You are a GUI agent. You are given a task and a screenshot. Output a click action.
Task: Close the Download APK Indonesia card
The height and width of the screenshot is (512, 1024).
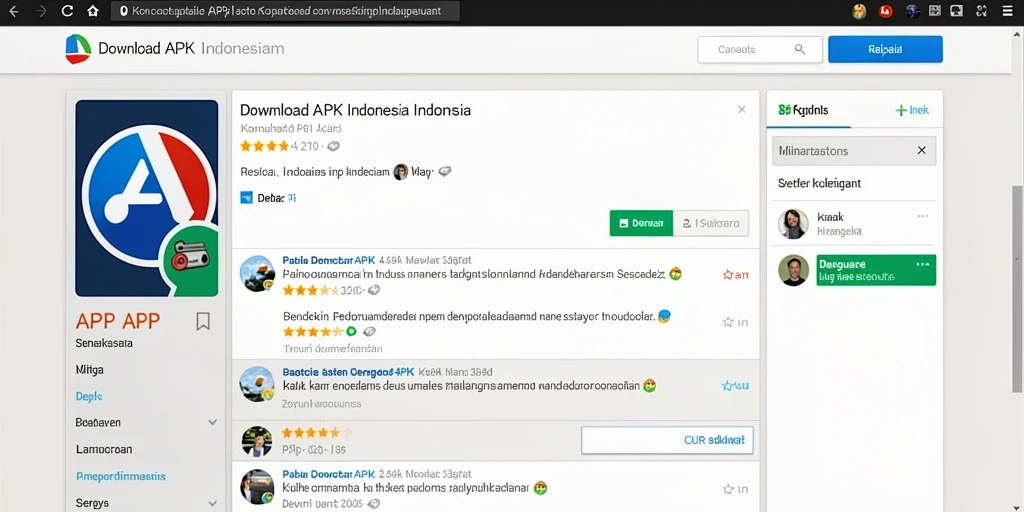(x=741, y=110)
